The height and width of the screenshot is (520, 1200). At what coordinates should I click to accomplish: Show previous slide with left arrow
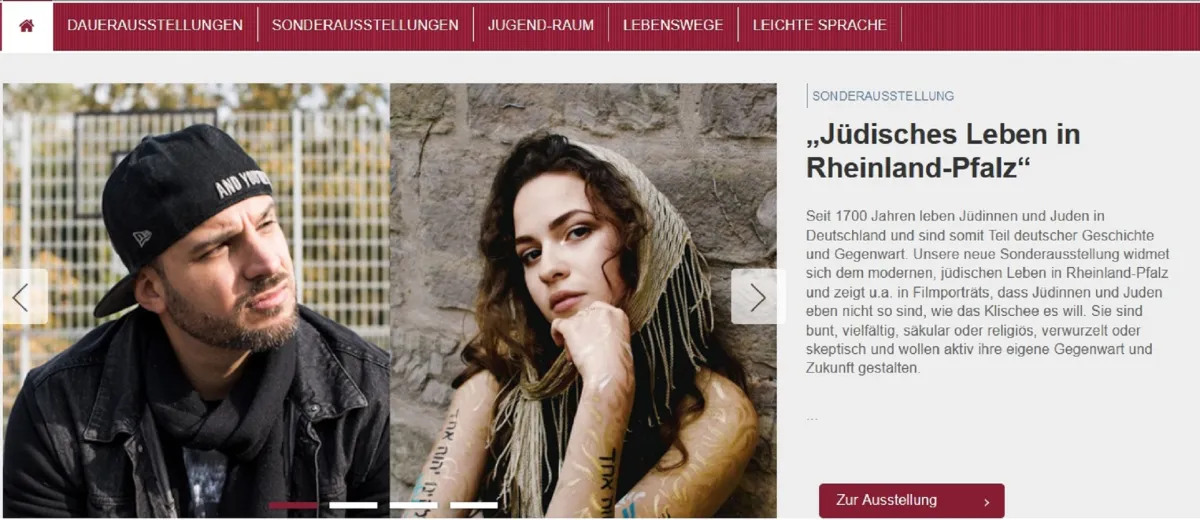pyautogui.click(x=23, y=297)
